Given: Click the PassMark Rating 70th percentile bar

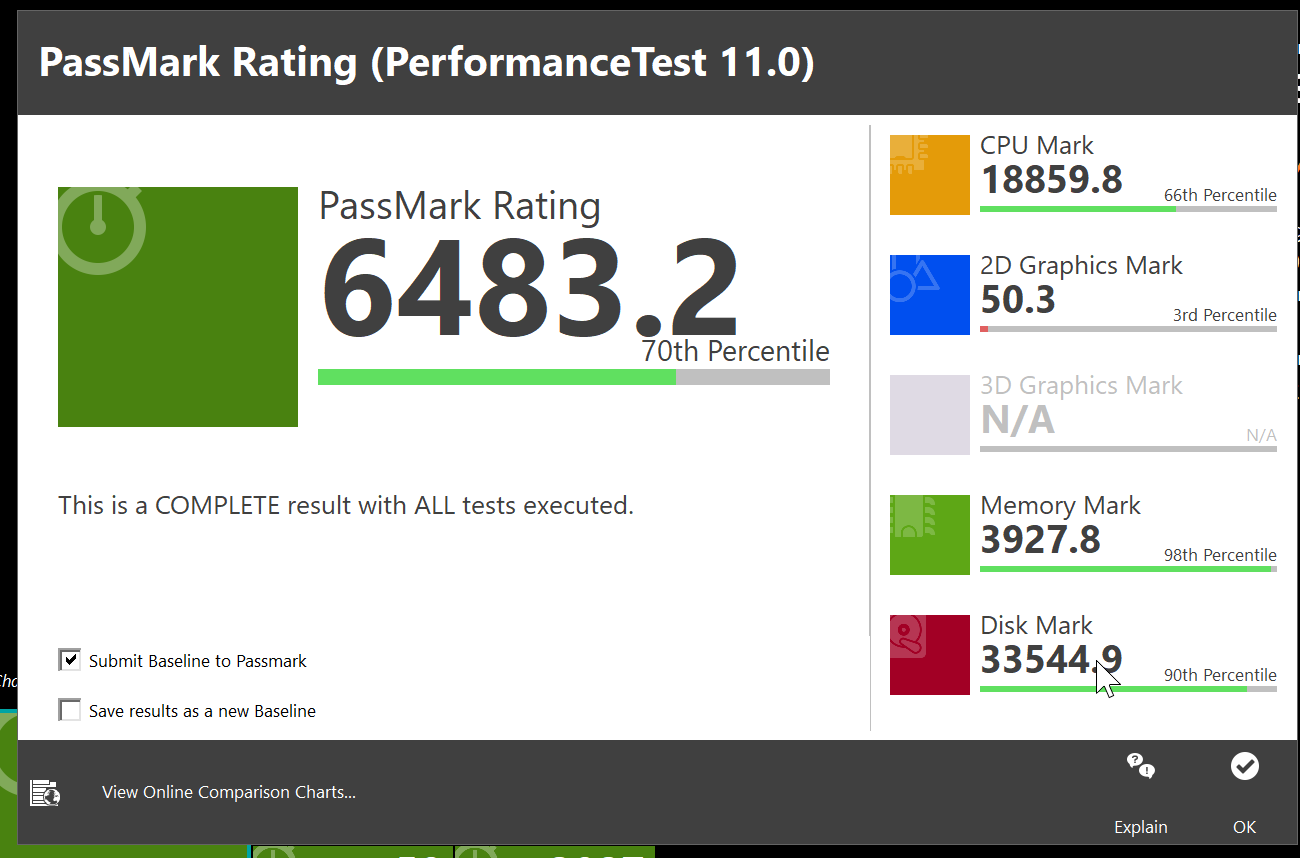Looking at the screenshot, I should point(574,377).
